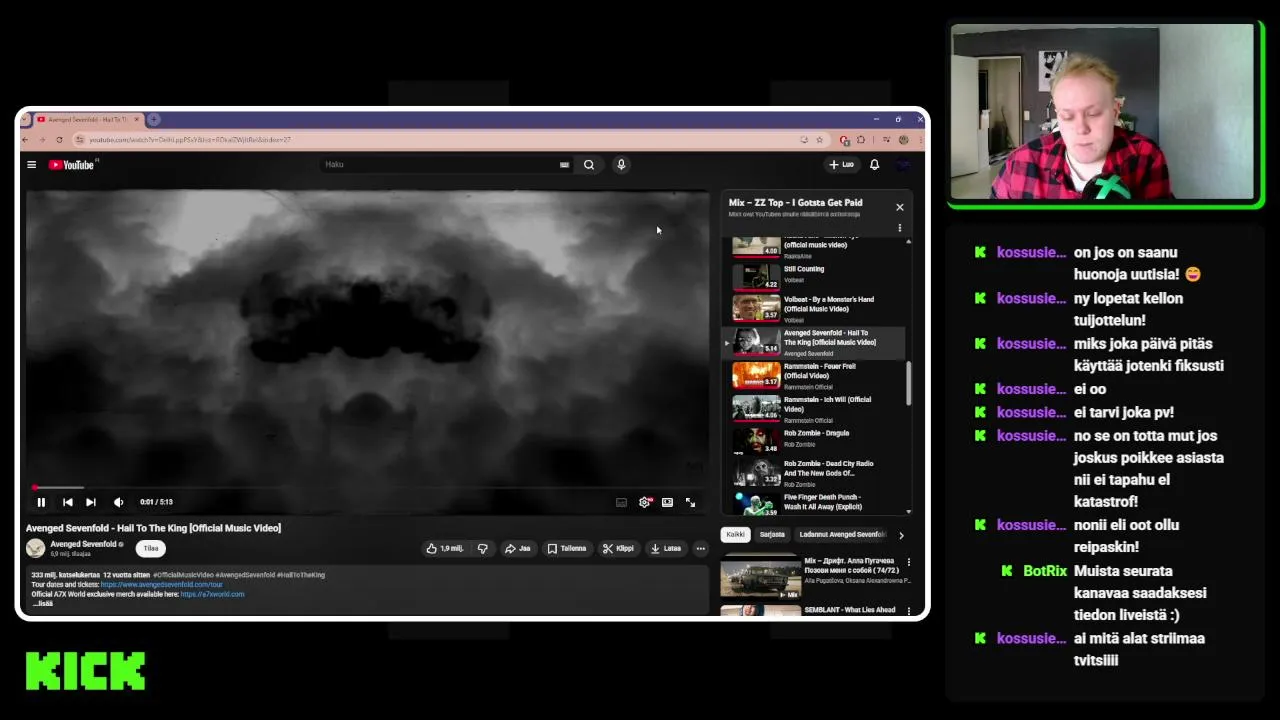Open the YouTube hamburger guide menu

point(32,165)
